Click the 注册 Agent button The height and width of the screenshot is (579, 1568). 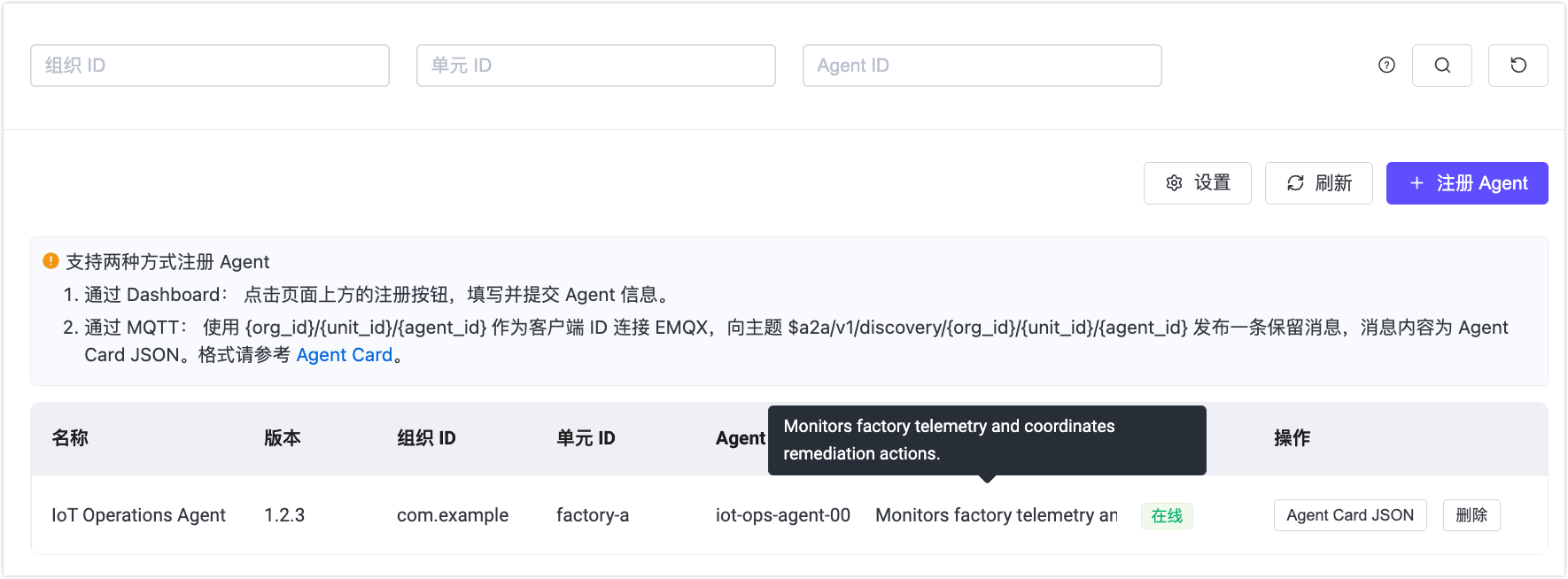click(x=1466, y=183)
